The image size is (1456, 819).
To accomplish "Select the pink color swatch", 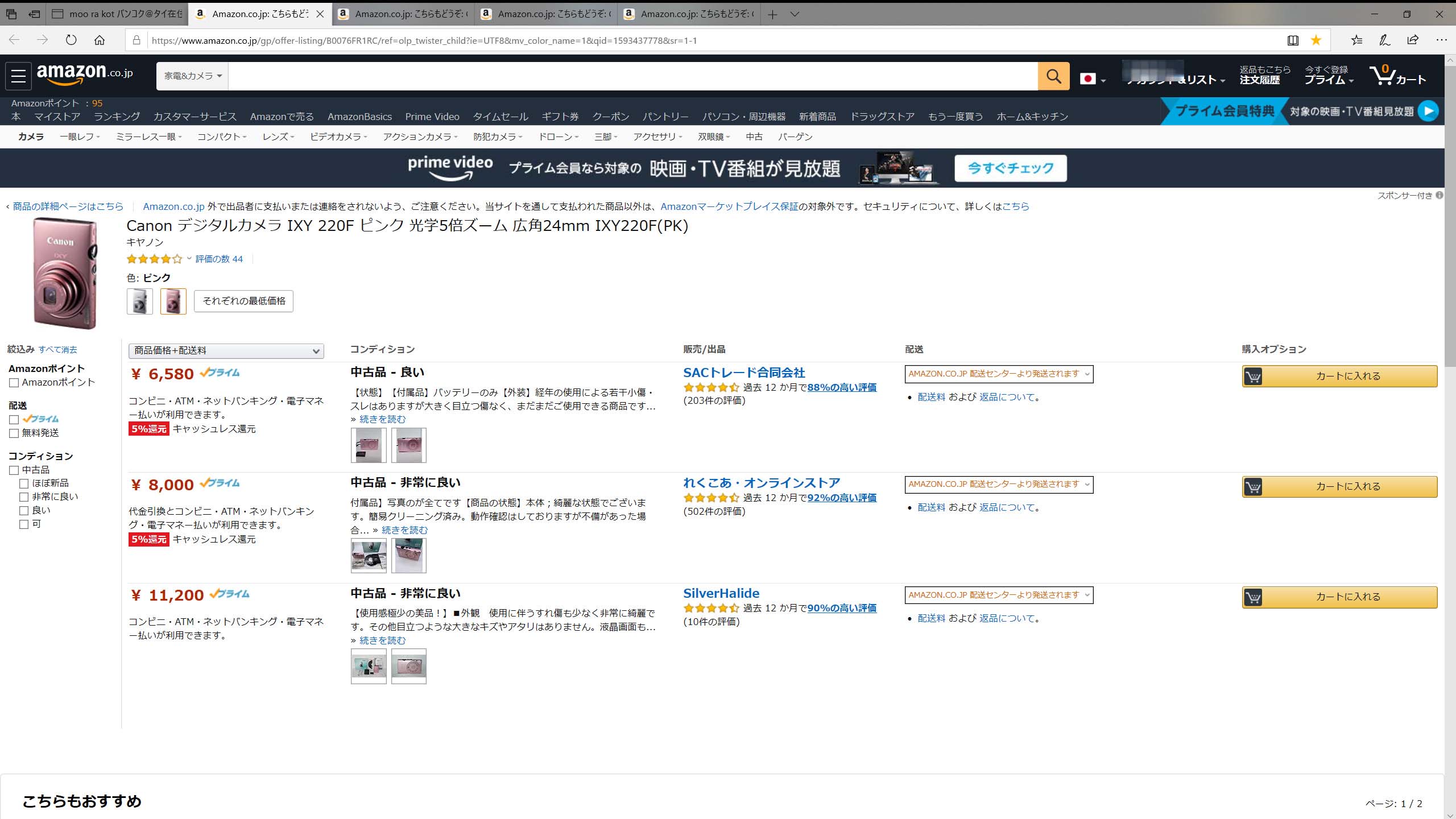I will [x=173, y=301].
